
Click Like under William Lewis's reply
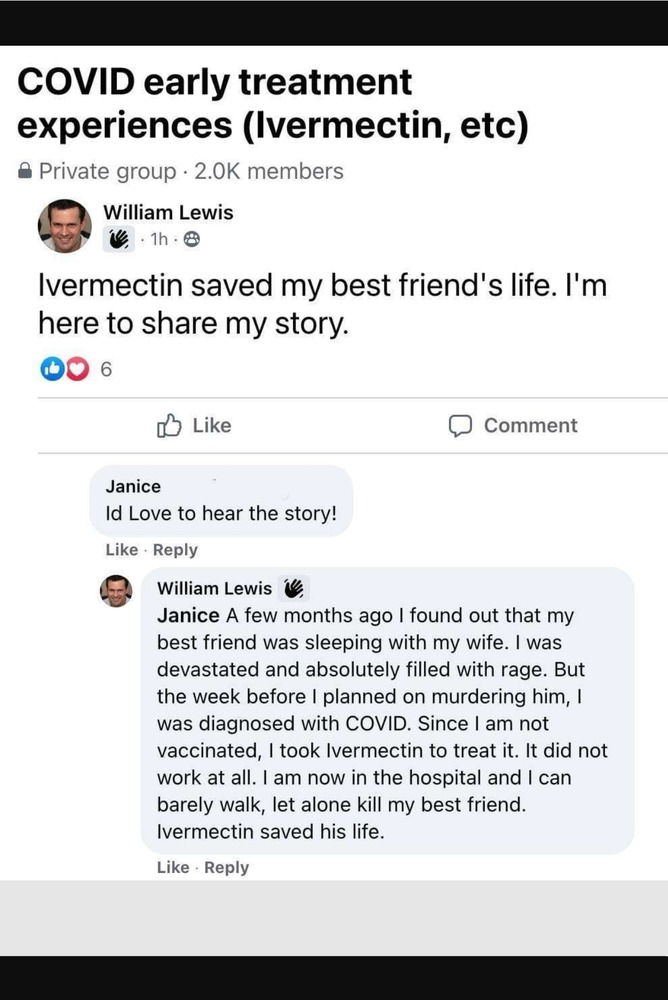[x=173, y=867]
